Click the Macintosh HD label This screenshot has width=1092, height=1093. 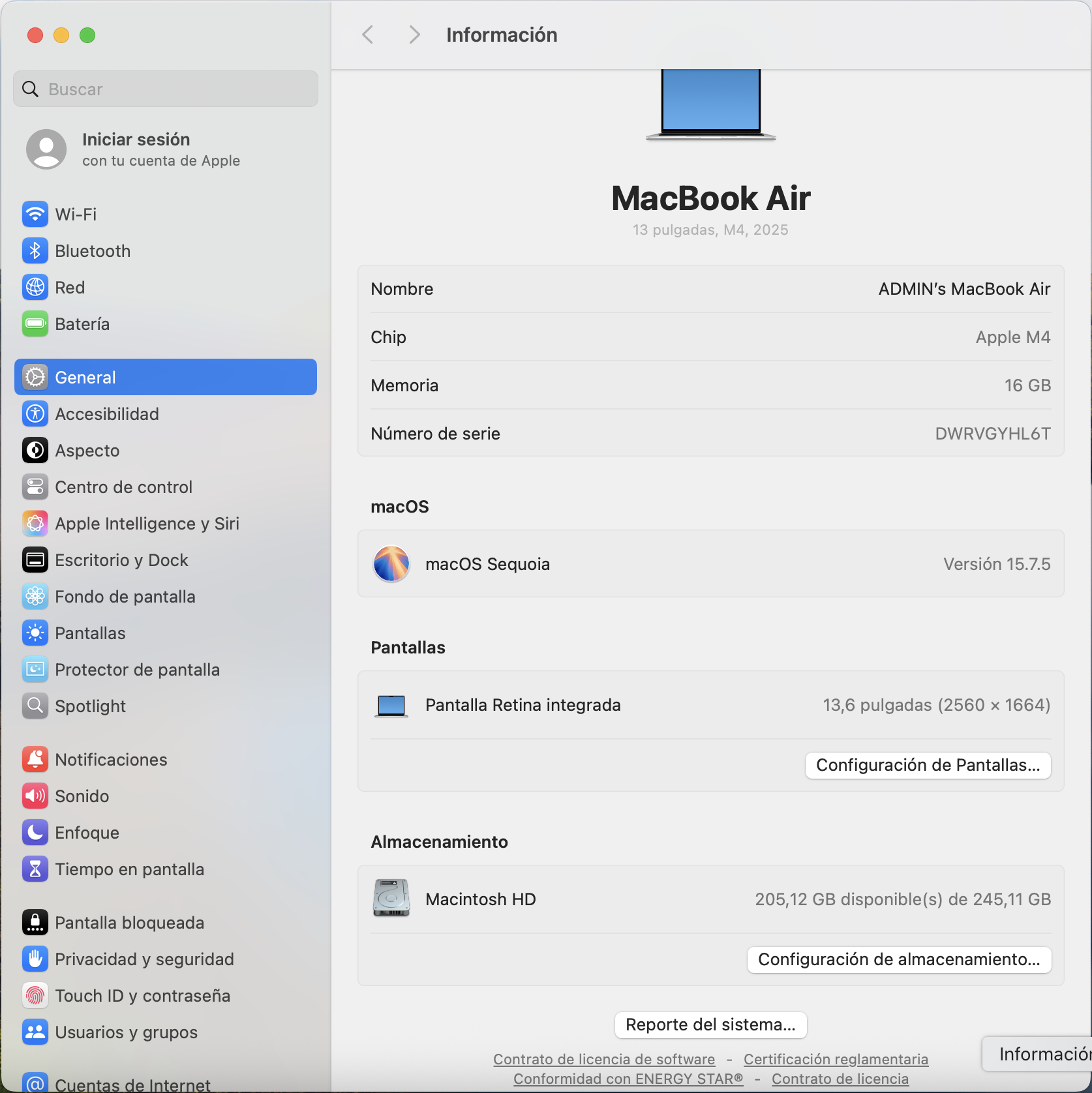click(481, 899)
